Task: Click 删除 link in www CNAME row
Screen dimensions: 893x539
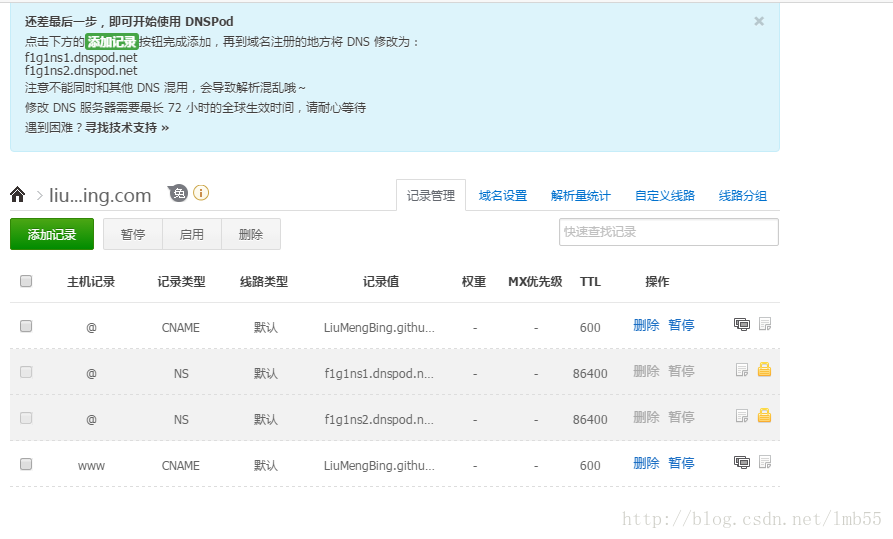Action: [646, 463]
